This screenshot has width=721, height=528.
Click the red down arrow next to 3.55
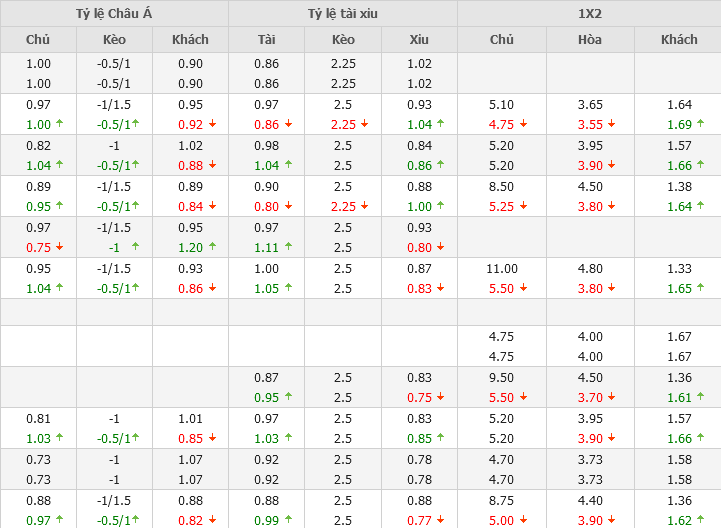coord(611,125)
